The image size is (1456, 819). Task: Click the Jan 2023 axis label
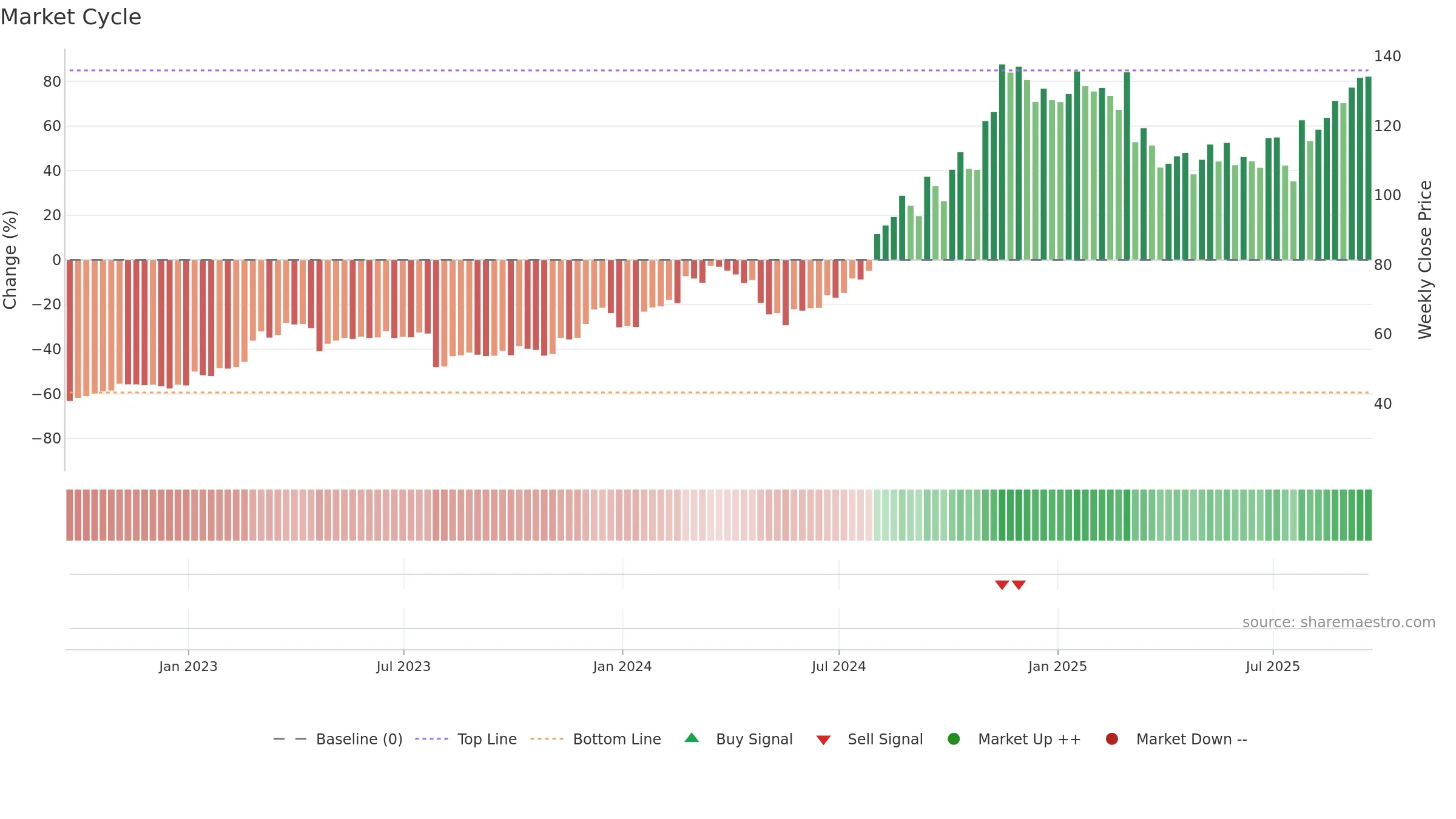(188, 666)
